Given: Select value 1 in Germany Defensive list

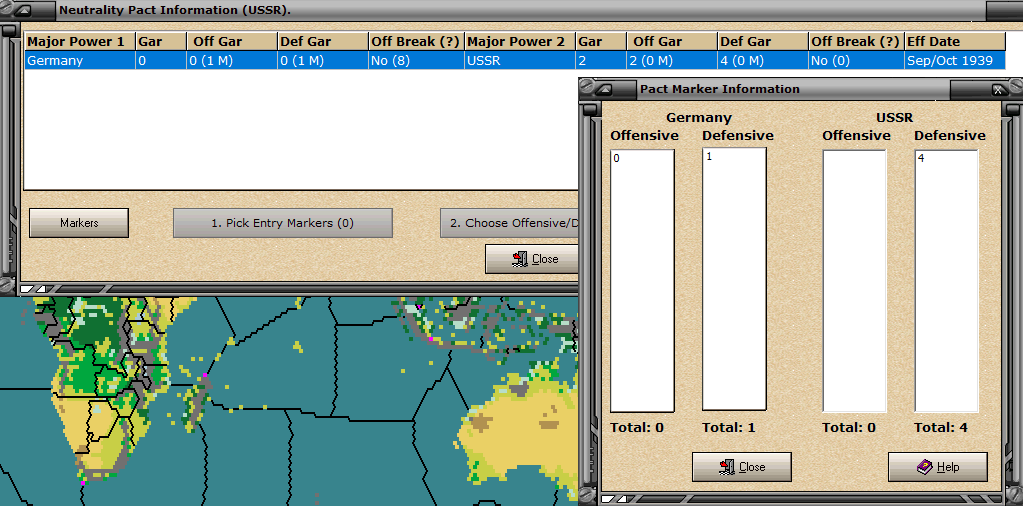Looking at the screenshot, I should tap(709, 156).
